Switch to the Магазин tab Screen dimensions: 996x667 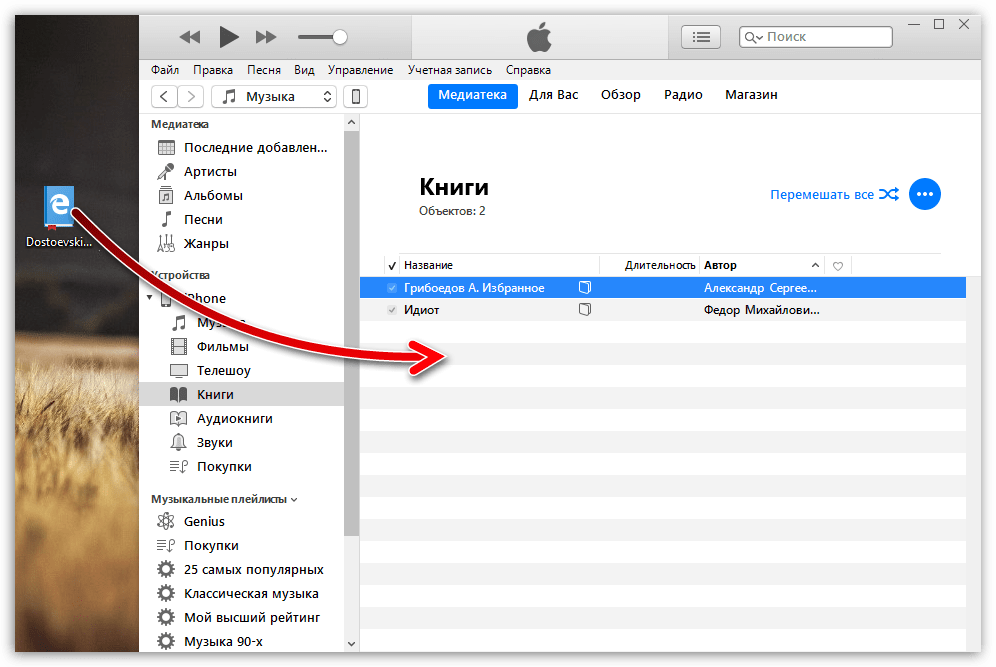pos(751,95)
